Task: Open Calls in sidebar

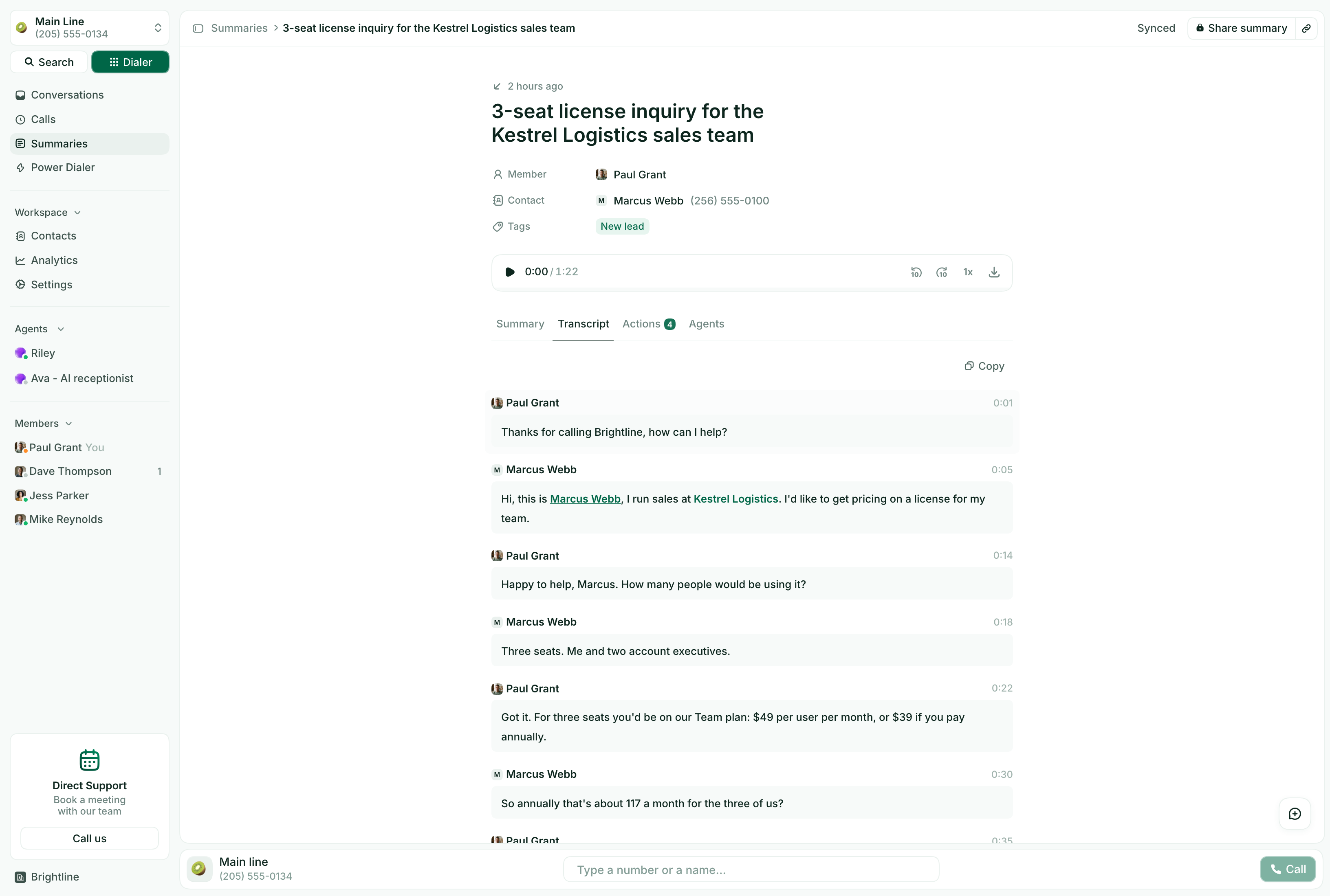Action: click(x=90, y=119)
